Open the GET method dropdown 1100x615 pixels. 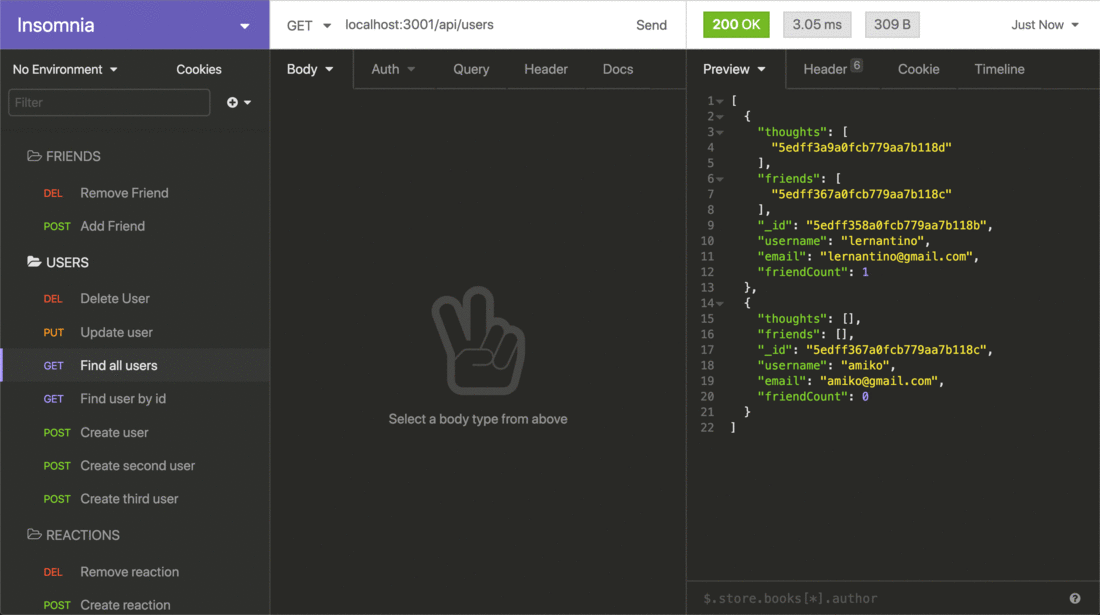(x=308, y=25)
